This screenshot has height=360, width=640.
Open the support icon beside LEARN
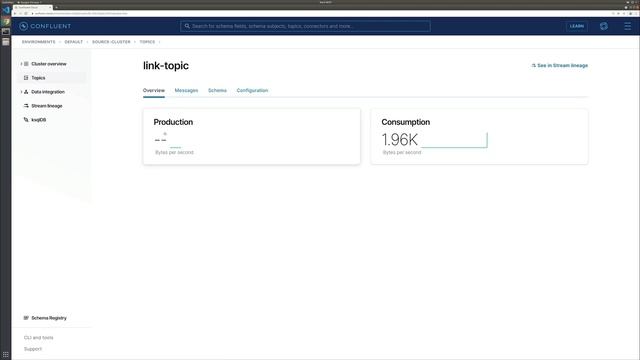pyautogui.click(x=604, y=26)
